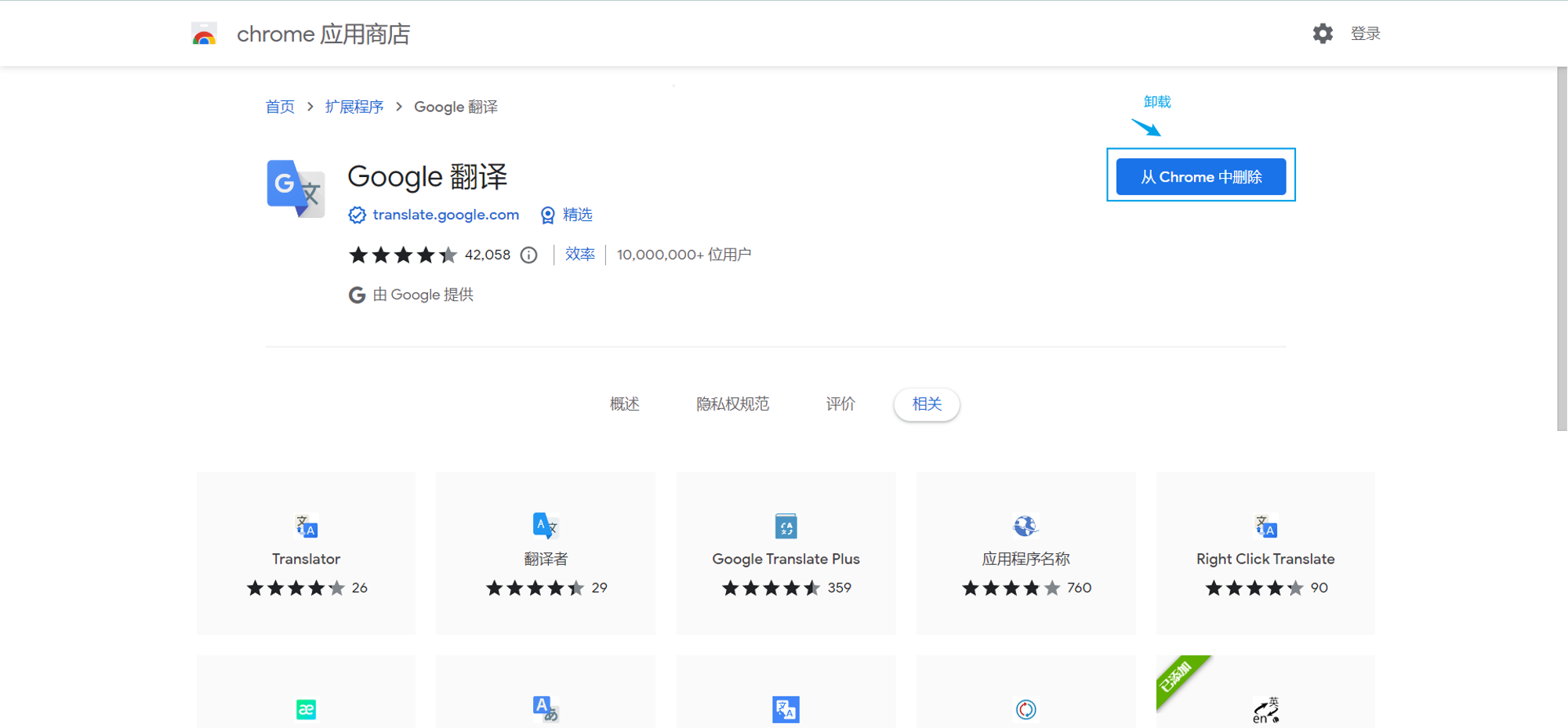Click the page vertical scrollbar
Image resolution: width=1568 pixels, height=728 pixels.
(1562, 249)
